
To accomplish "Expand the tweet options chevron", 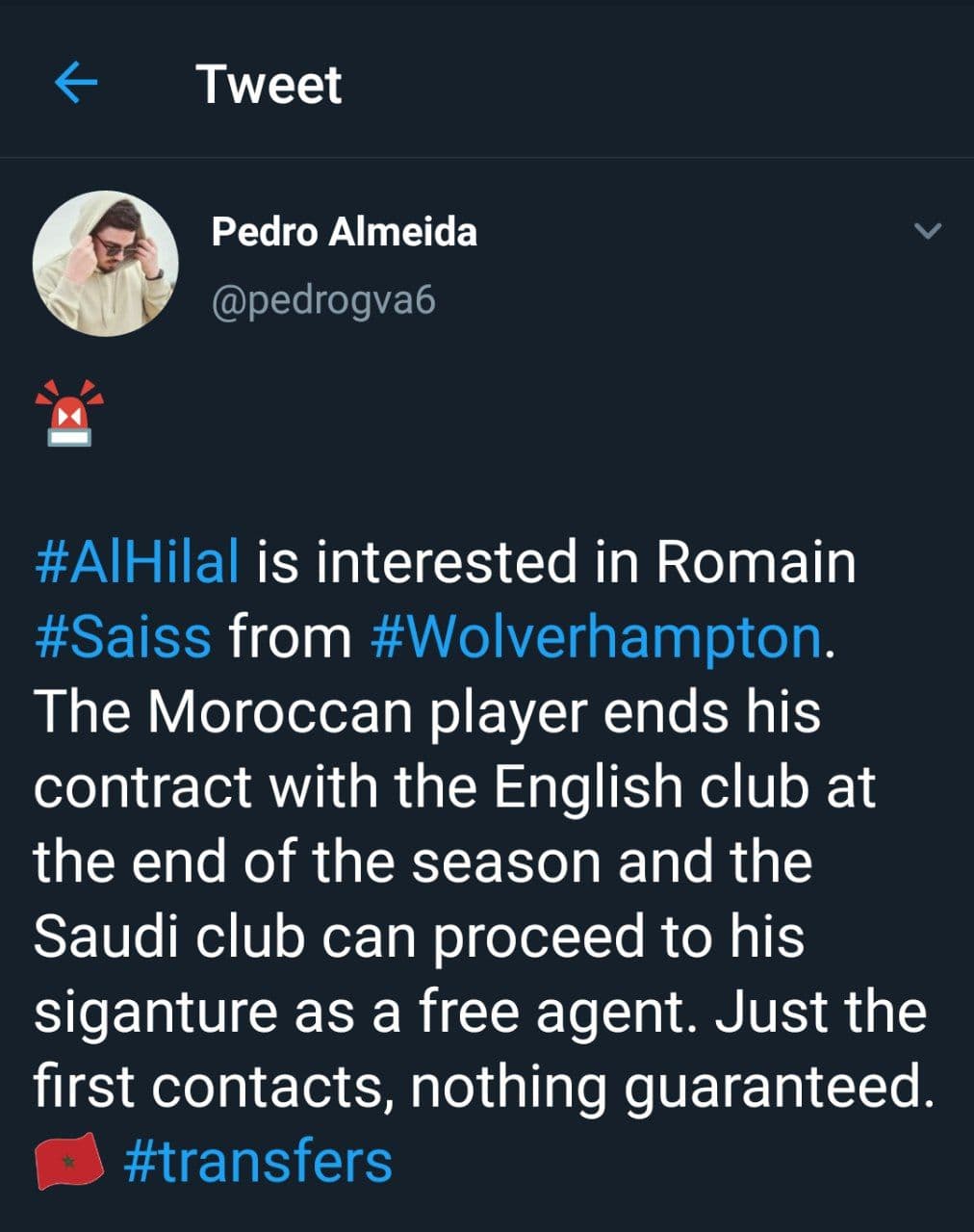I will click(927, 231).
